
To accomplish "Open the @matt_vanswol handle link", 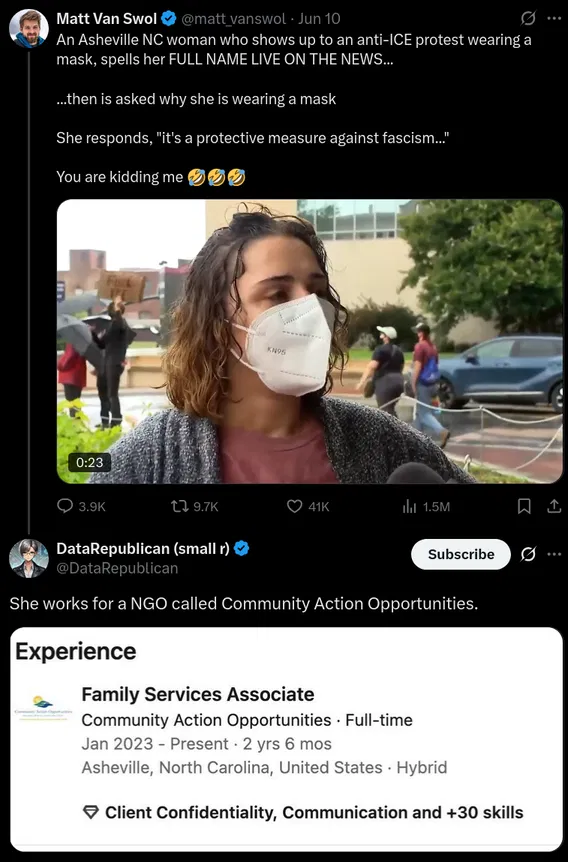I will tap(234, 19).
